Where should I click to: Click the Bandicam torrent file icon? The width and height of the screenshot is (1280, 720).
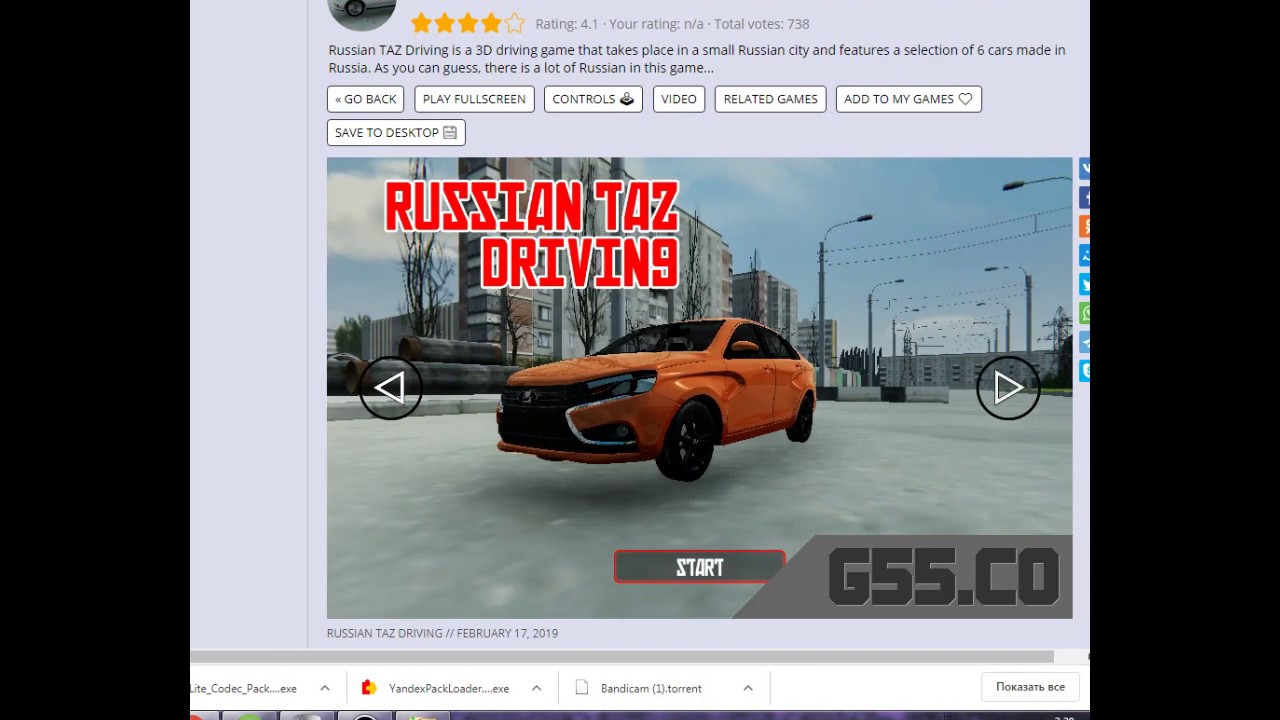581,688
